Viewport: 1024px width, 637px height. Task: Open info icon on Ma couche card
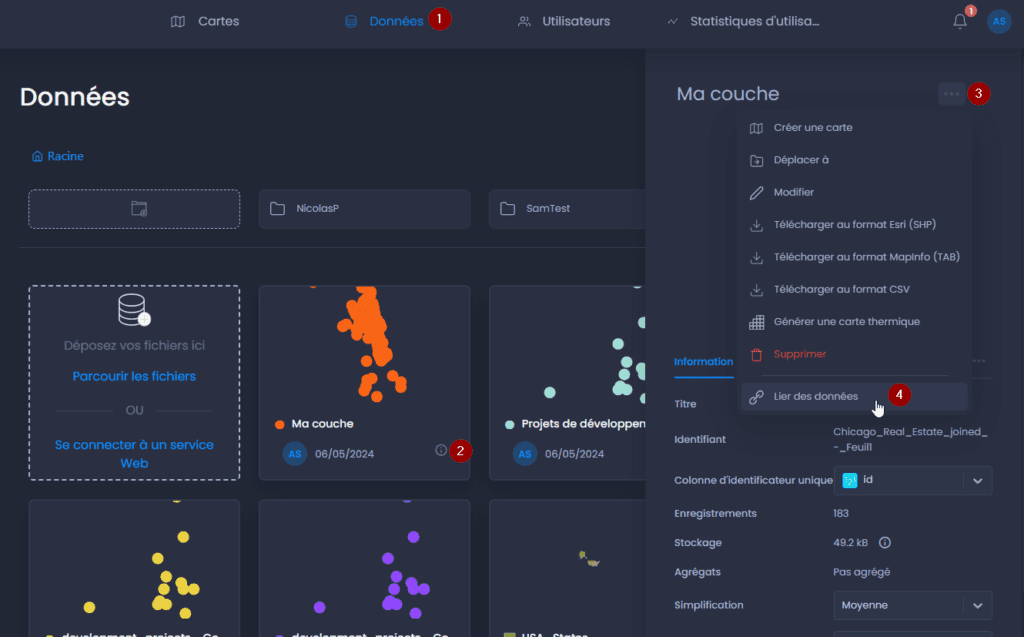click(x=441, y=450)
